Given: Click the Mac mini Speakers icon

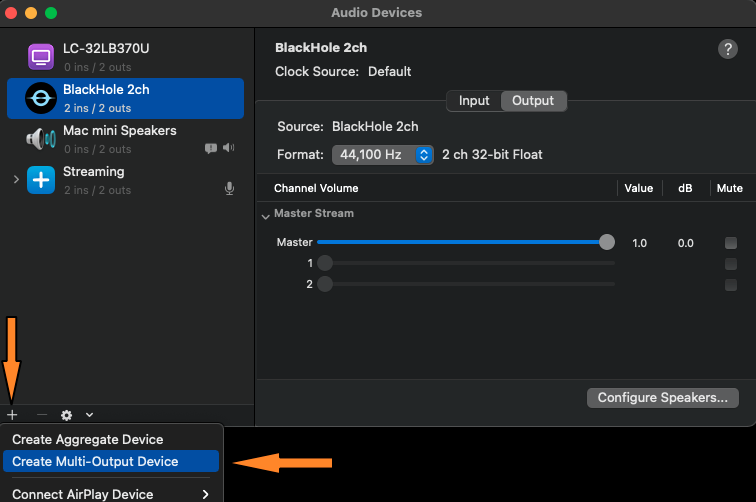Looking at the screenshot, I should pyautogui.click(x=40, y=139).
